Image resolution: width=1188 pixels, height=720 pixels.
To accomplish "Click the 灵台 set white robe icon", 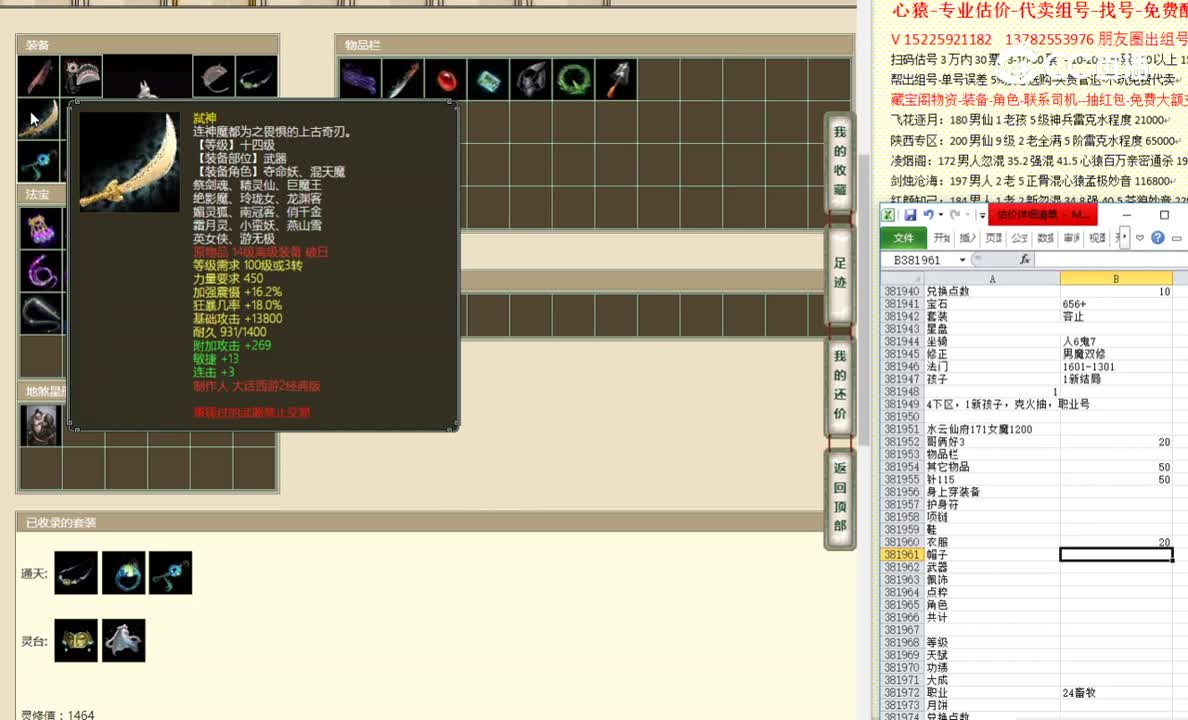I will 123,640.
